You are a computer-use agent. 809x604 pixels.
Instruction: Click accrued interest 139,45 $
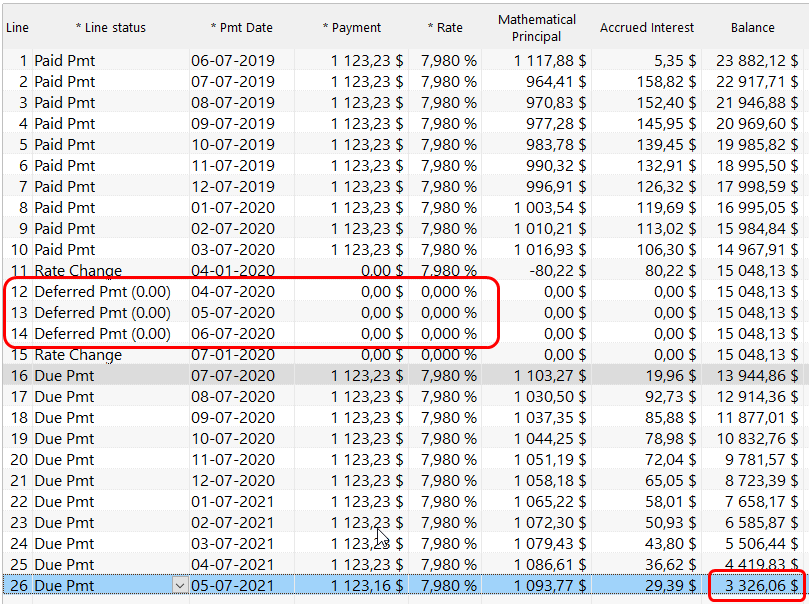[x=666, y=144]
